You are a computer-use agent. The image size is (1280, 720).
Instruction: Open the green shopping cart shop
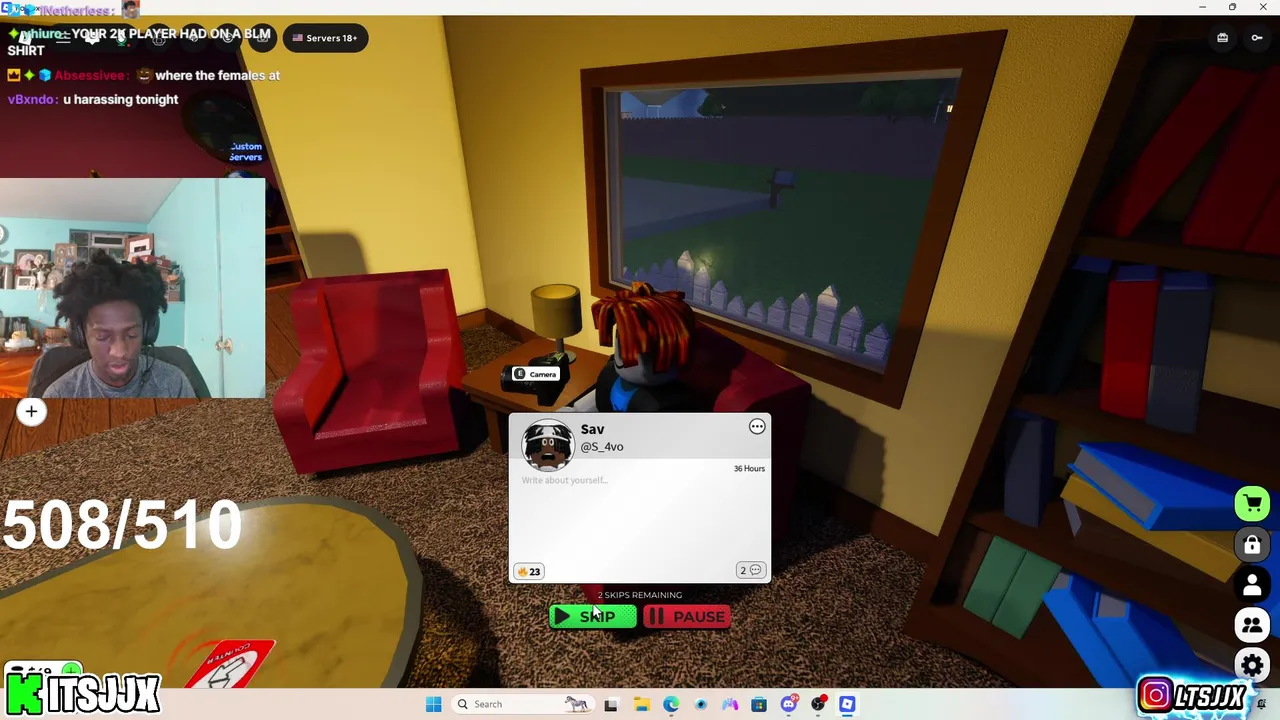[1252, 504]
